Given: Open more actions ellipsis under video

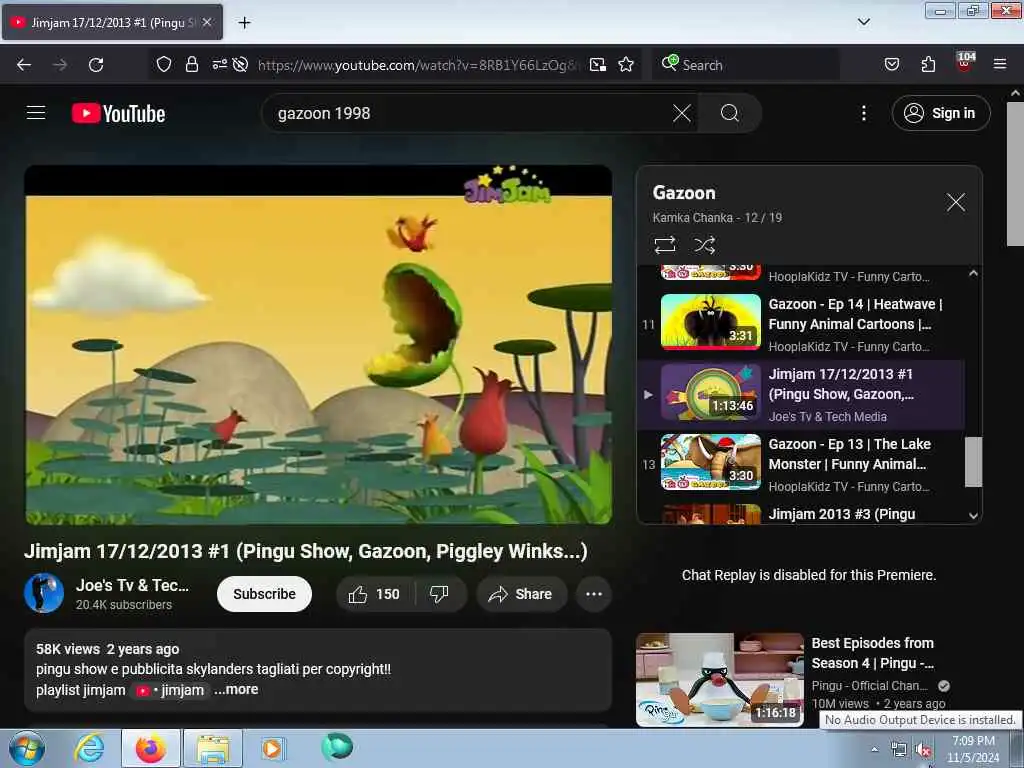Looking at the screenshot, I should tap(594, 594).
